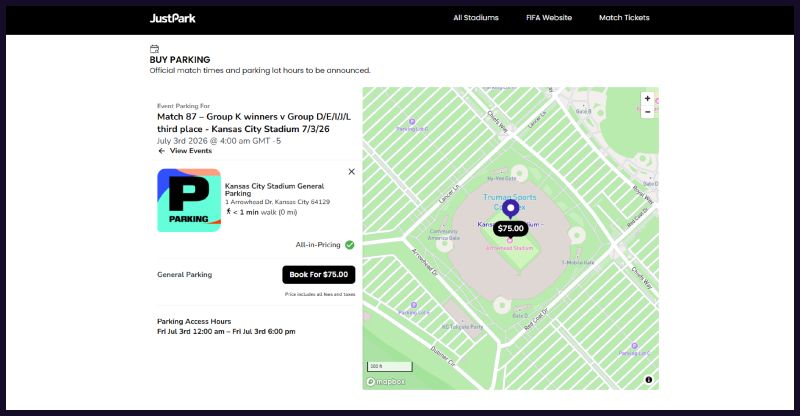800x416 pixels.
Task: Open the green Parking thumbnail image
Action: coord(188,200)
